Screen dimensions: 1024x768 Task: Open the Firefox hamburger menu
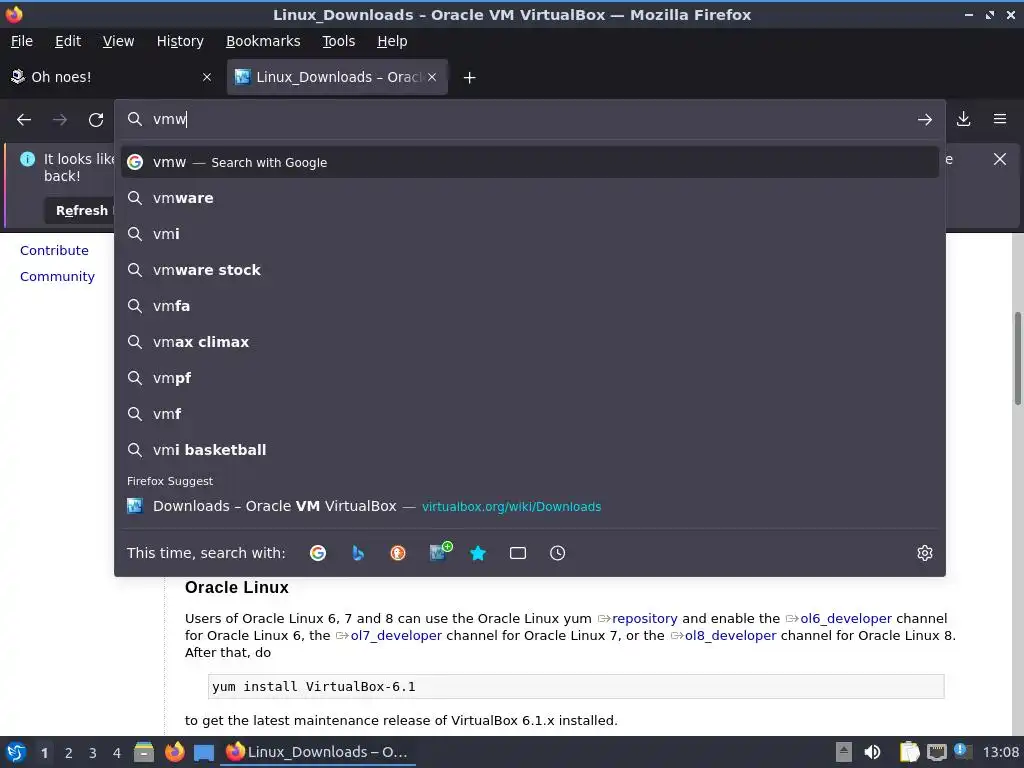[1000, 119]
